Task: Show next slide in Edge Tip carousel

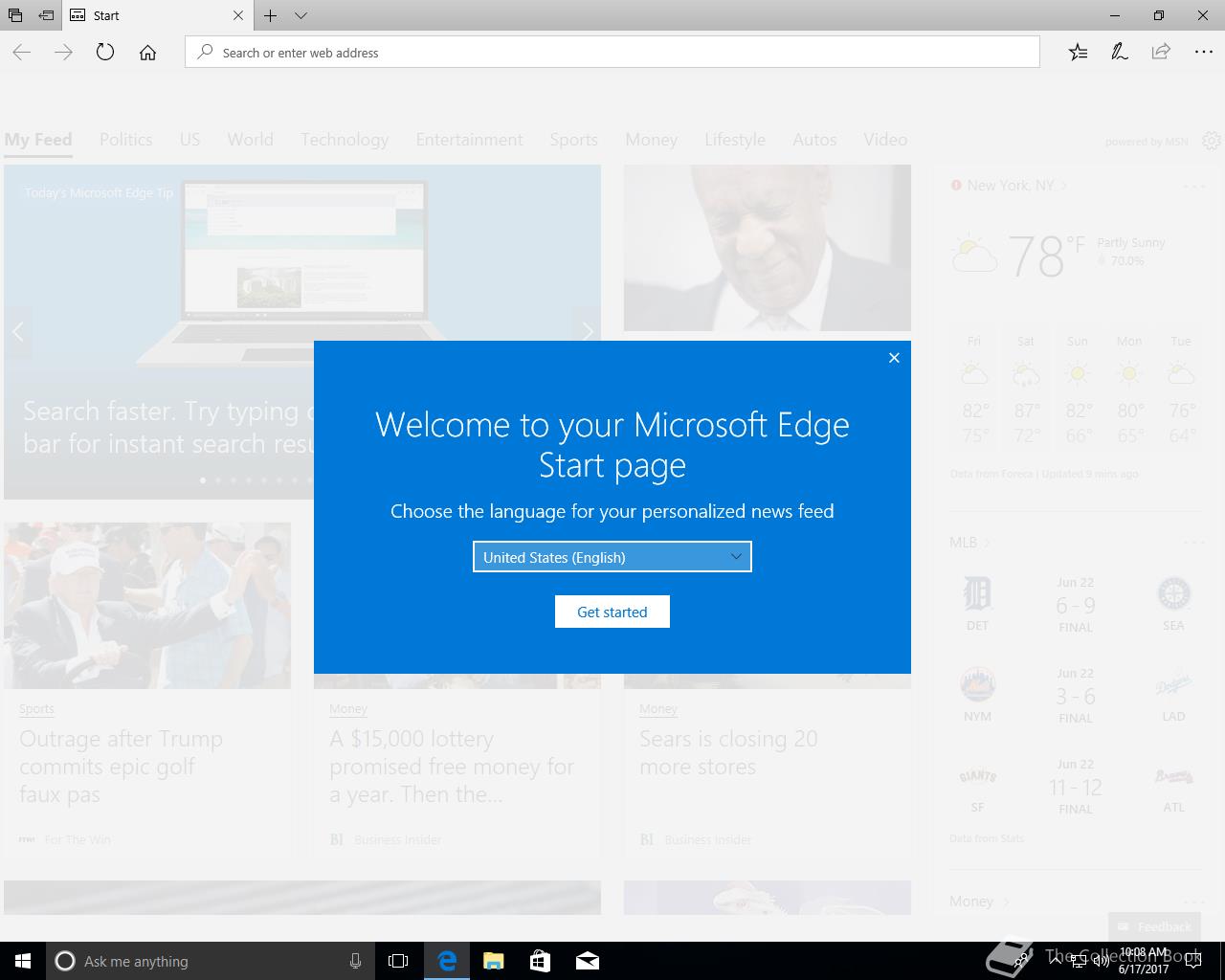Action: (587, 332)
